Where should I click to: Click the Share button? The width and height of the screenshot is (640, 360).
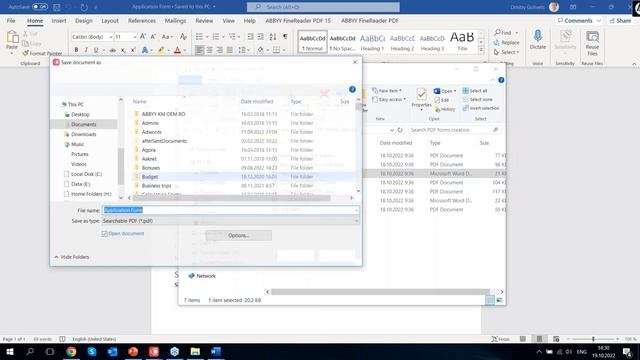click(620, 20)
